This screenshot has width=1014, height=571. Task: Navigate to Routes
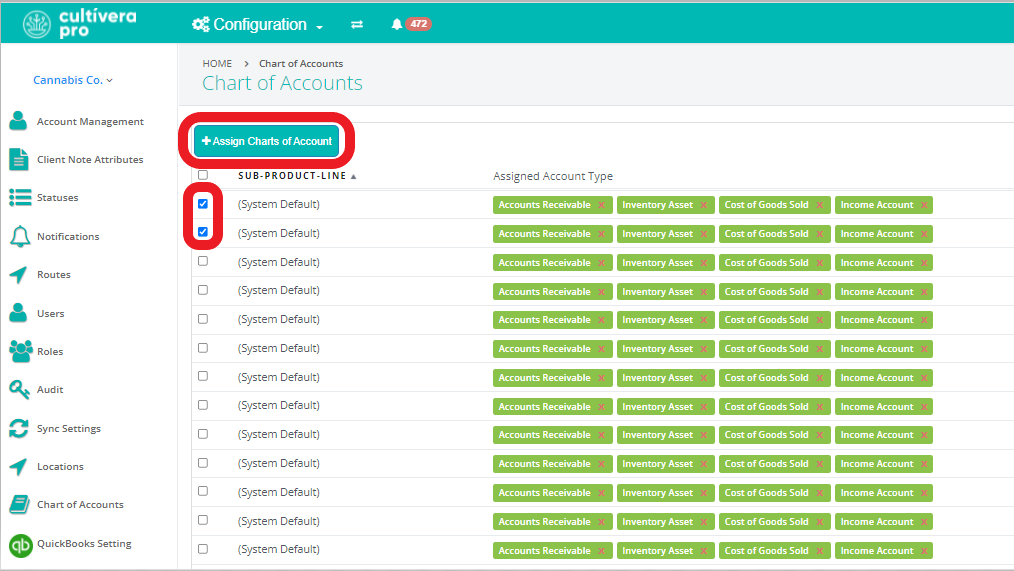54,275
